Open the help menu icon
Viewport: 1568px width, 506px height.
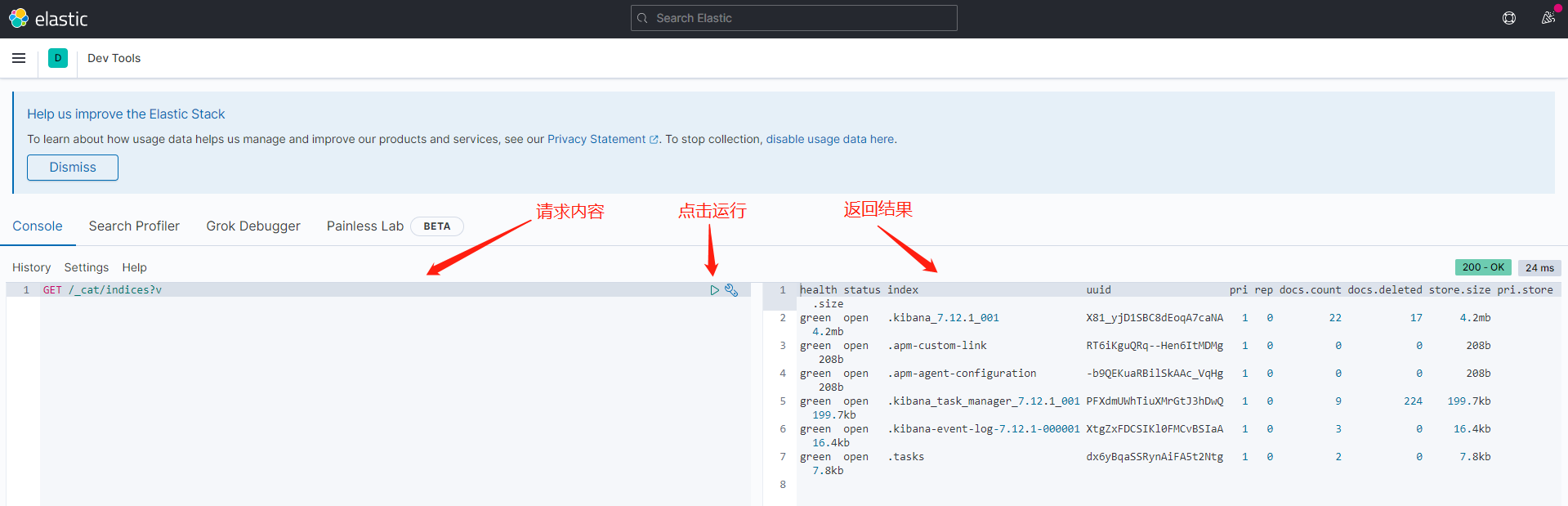click(1509, 18)
